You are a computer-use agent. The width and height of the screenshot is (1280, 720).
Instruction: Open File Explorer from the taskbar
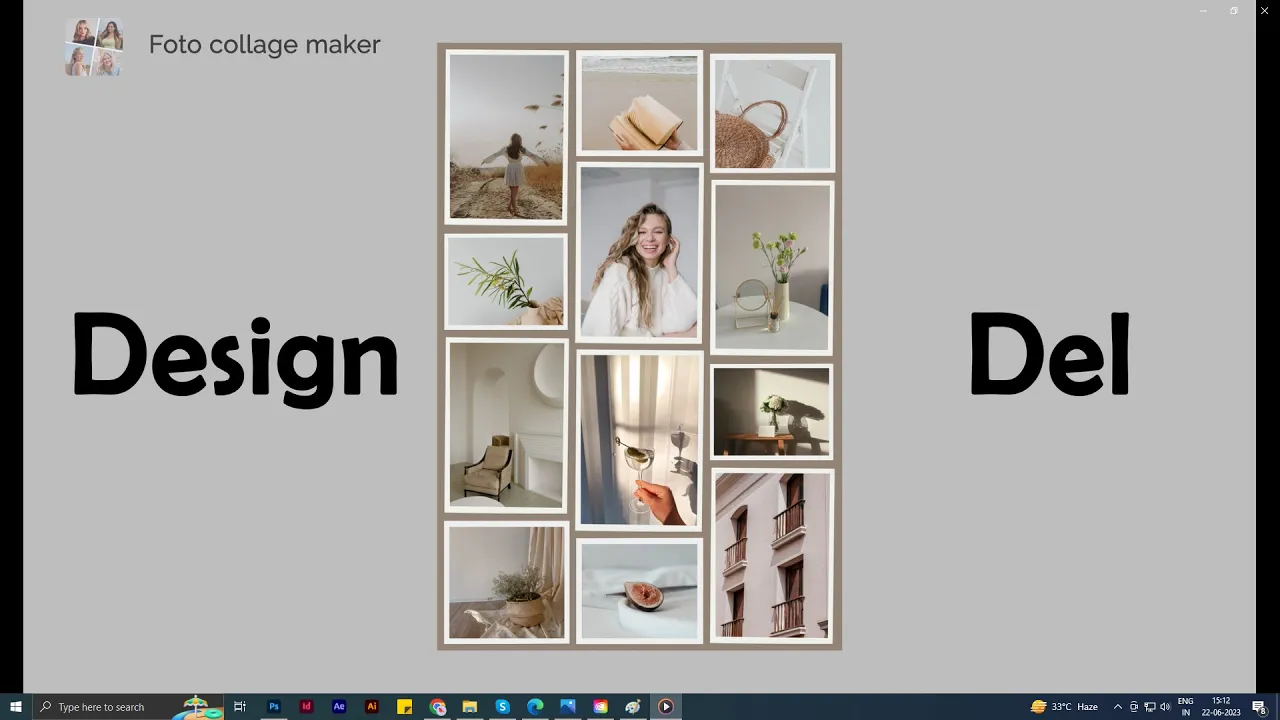470,706
